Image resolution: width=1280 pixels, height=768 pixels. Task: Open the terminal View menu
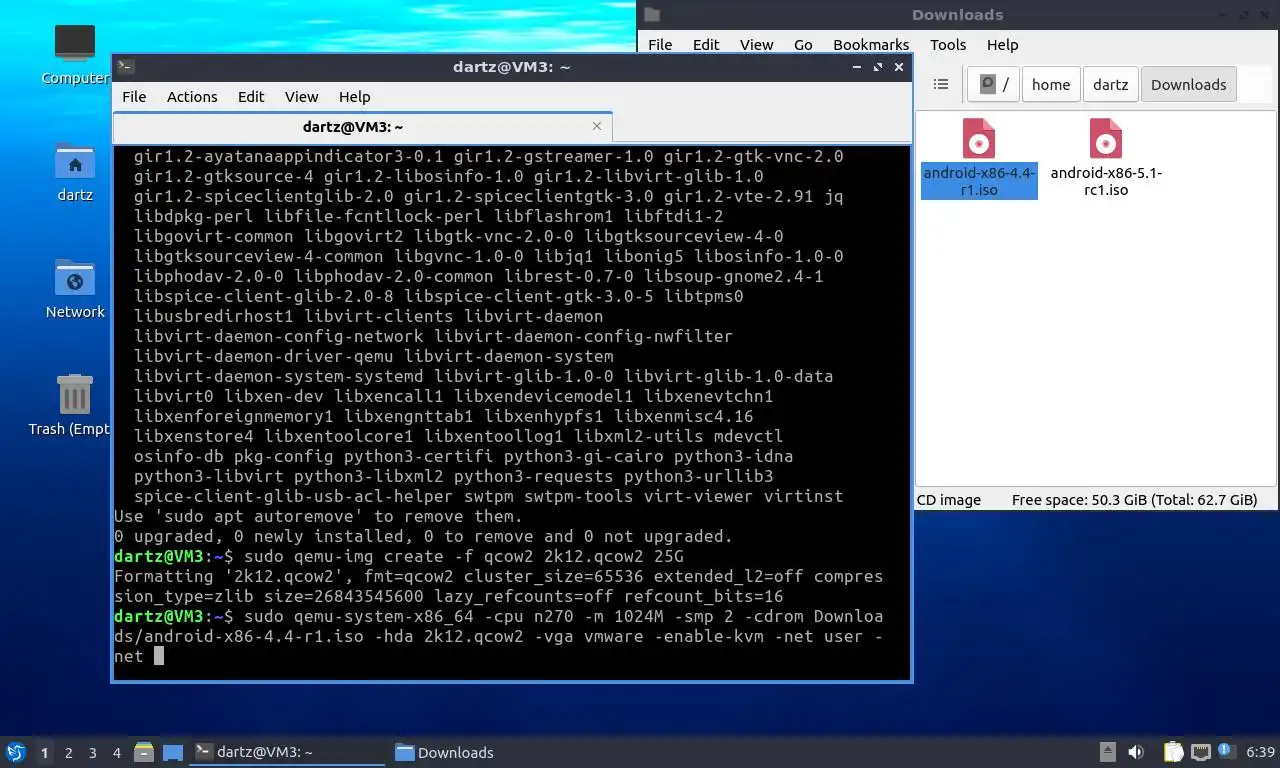coord(301,97)
